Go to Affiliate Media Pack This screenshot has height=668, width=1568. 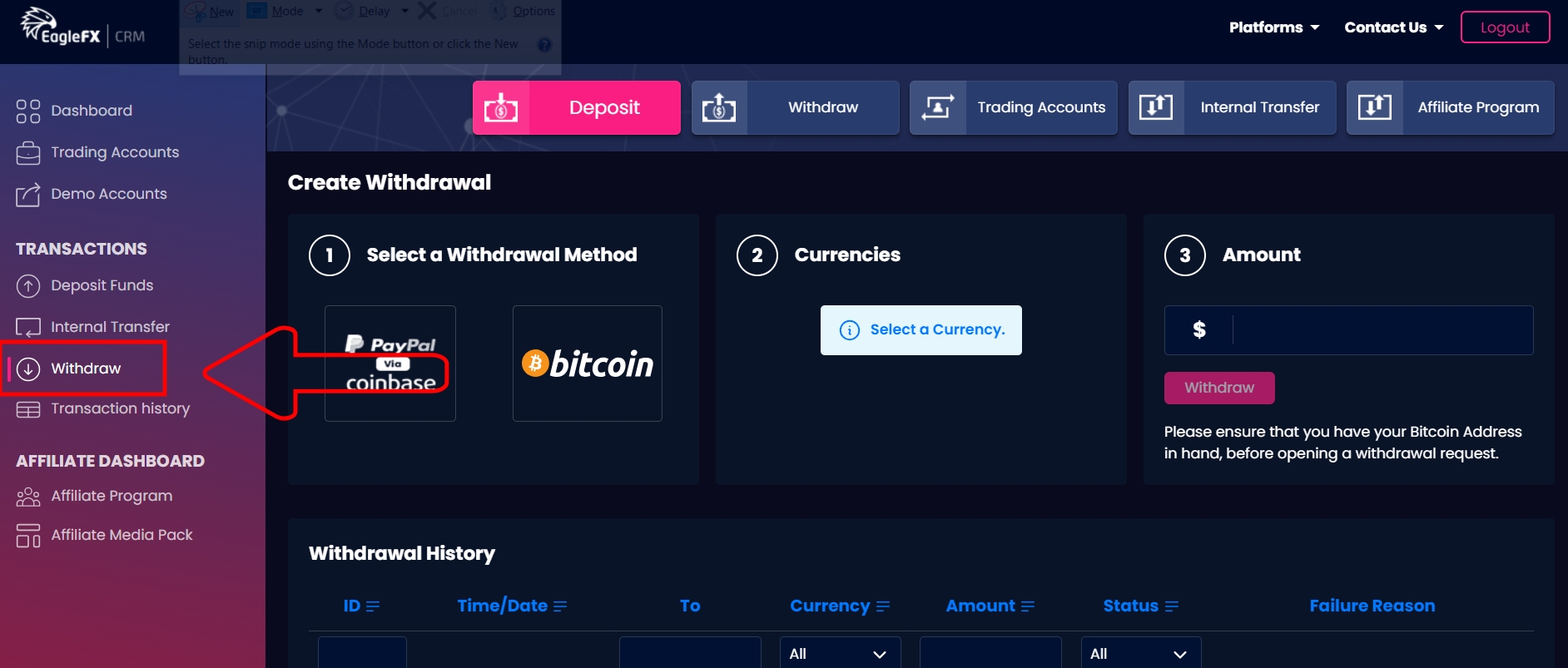coord(122,535)
